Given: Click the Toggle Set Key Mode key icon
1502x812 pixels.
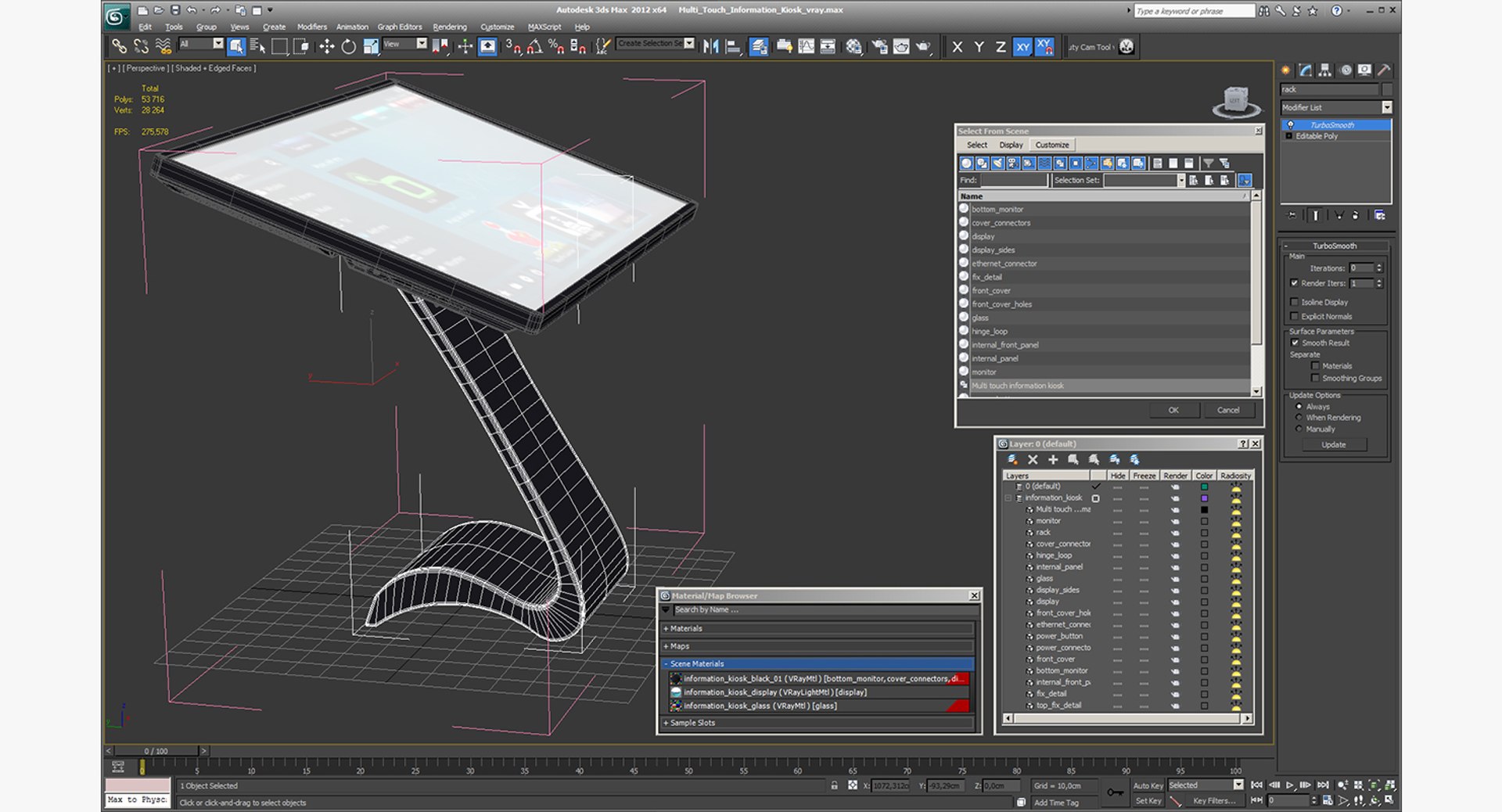Looking at the screenshot, I should click(1115, 792).
